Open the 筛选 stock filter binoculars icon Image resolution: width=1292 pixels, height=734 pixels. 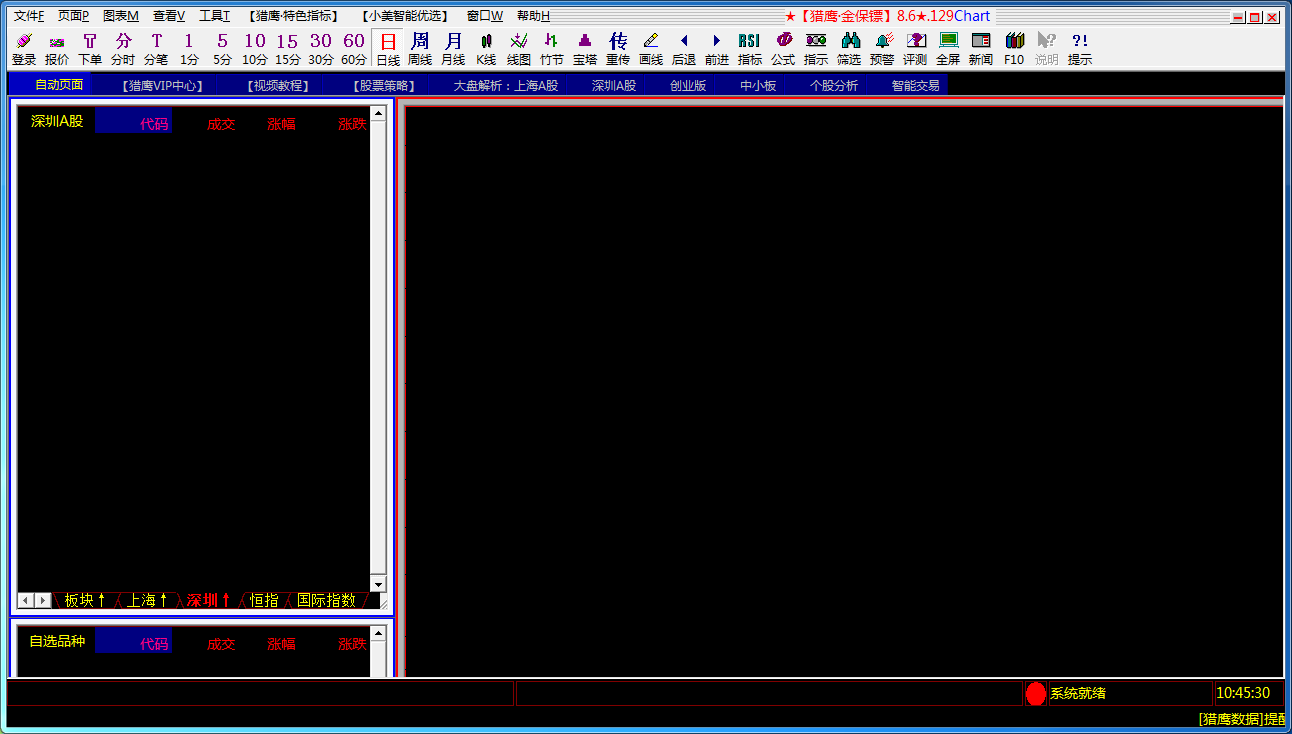tap(849, 49)
